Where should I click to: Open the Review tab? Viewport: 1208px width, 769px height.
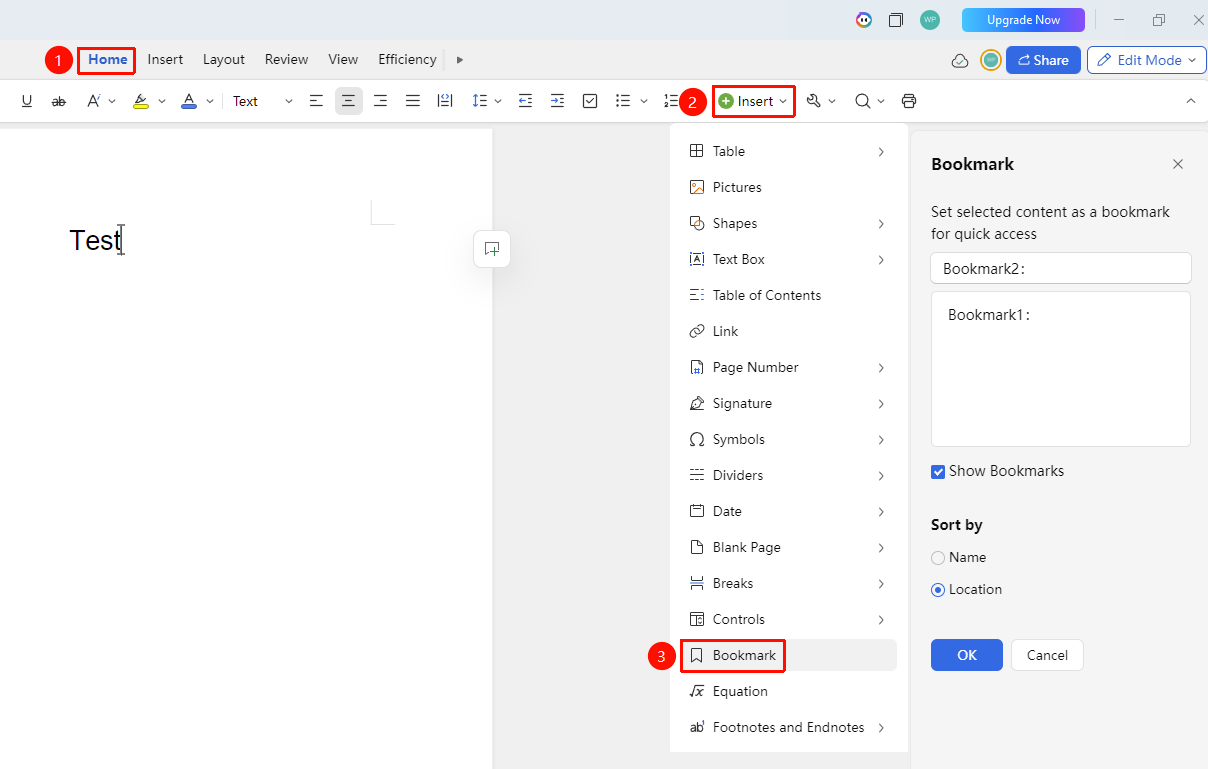tap(286, 60)
